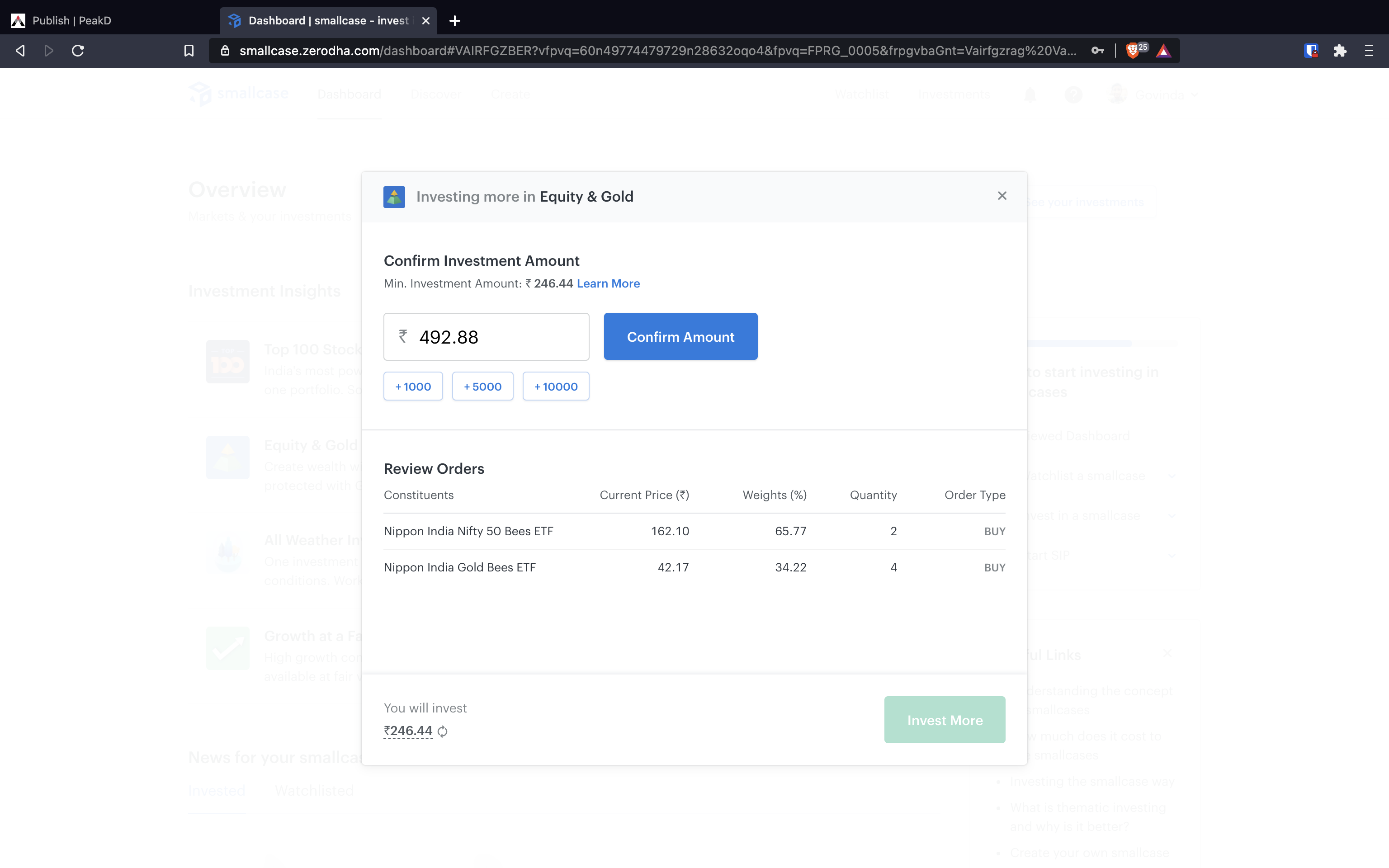
Task: Click the Confirm Amount button
Action: 681,336
